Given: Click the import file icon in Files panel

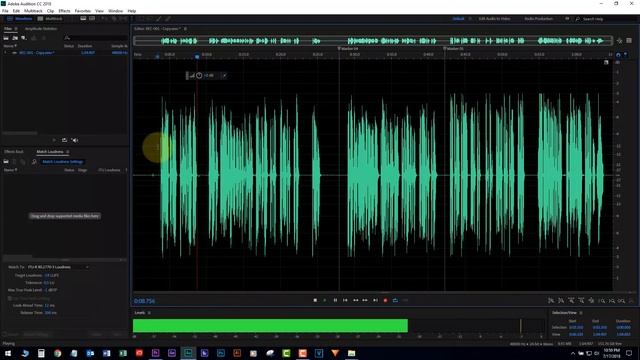Looking at the screenshot, I should point(15,38).
